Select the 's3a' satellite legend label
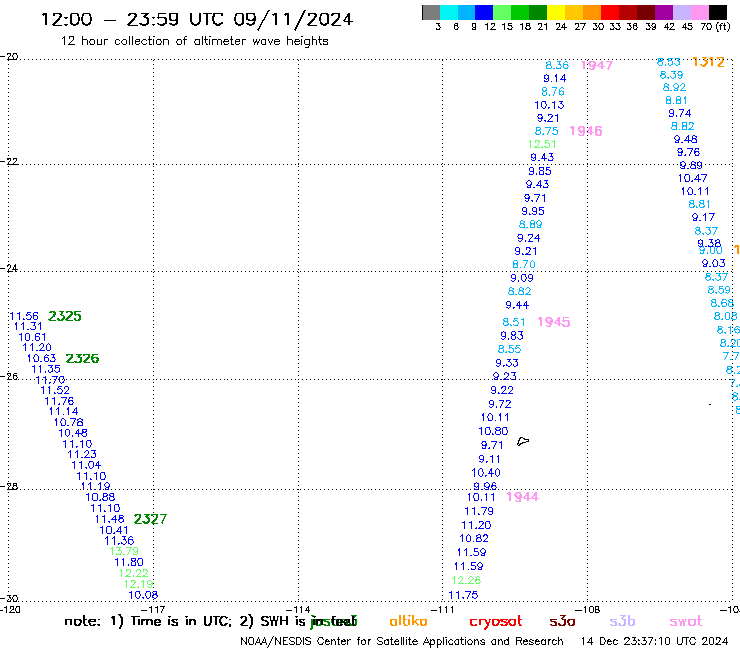 tap(562, 622)
